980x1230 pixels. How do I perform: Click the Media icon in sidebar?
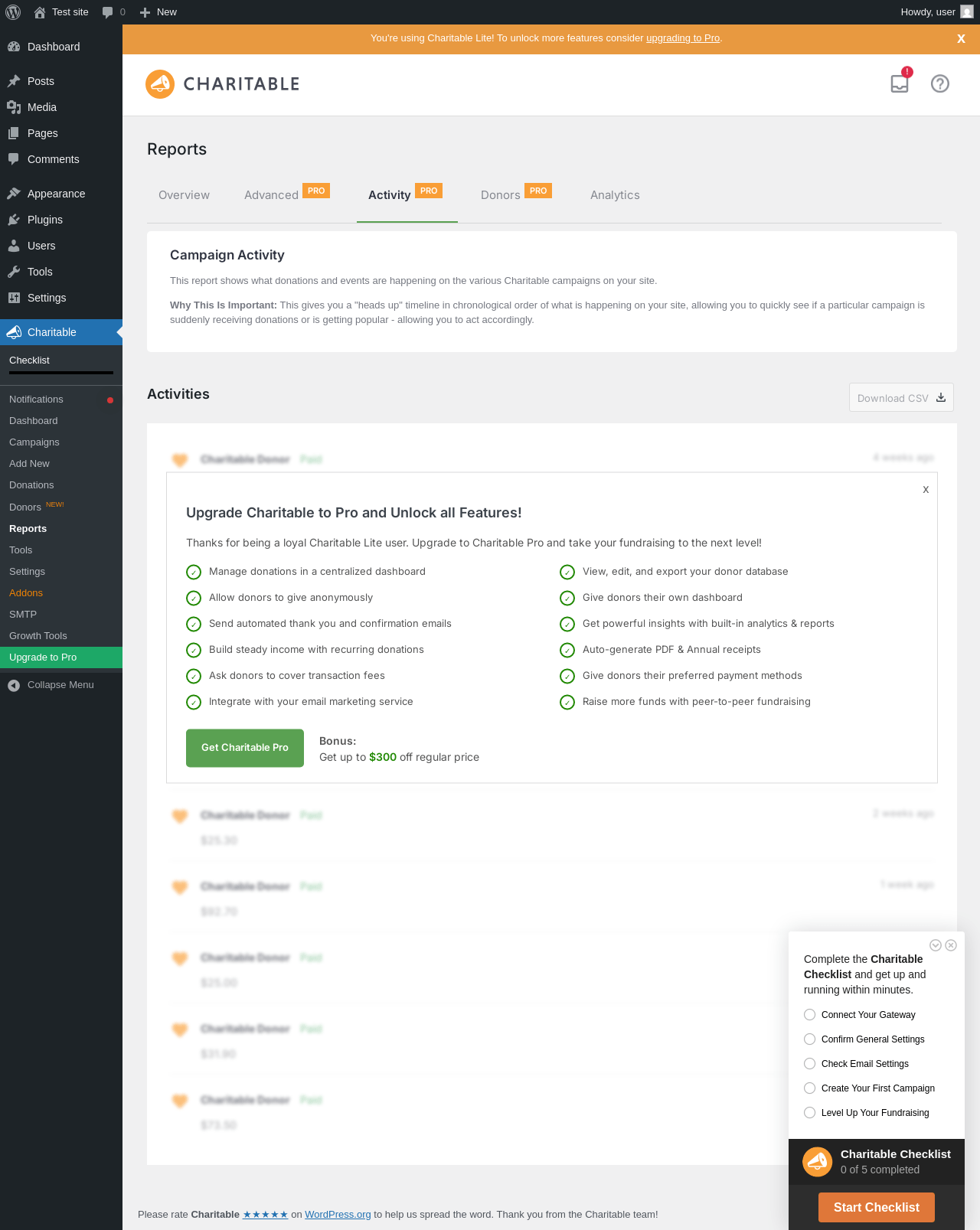tap(14, 107)
